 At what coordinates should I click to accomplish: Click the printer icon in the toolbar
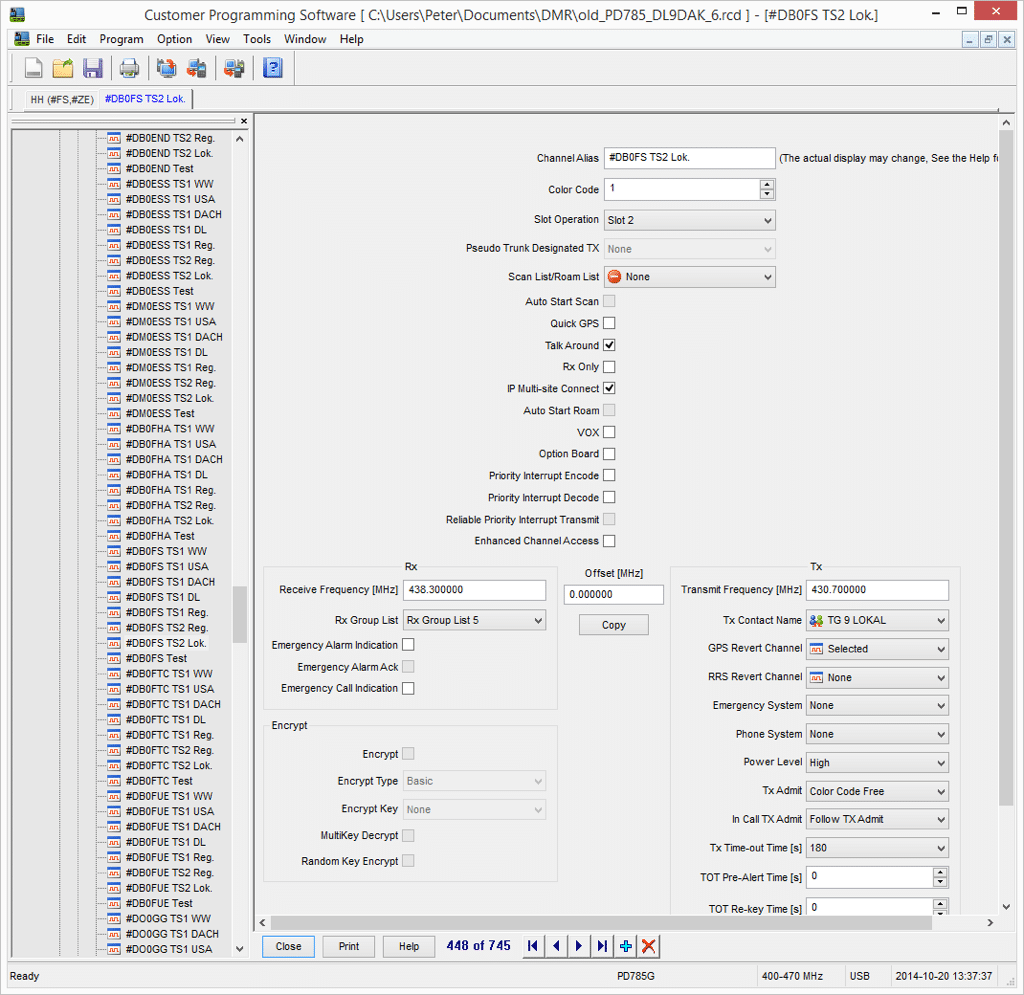pyautogui.click(x=129, y=68)
